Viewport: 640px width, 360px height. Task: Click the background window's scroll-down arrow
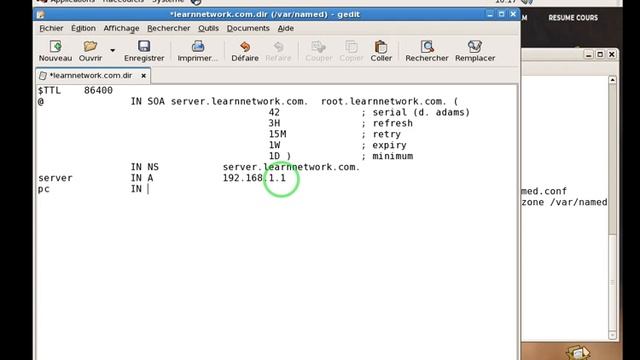click(612, 335)
